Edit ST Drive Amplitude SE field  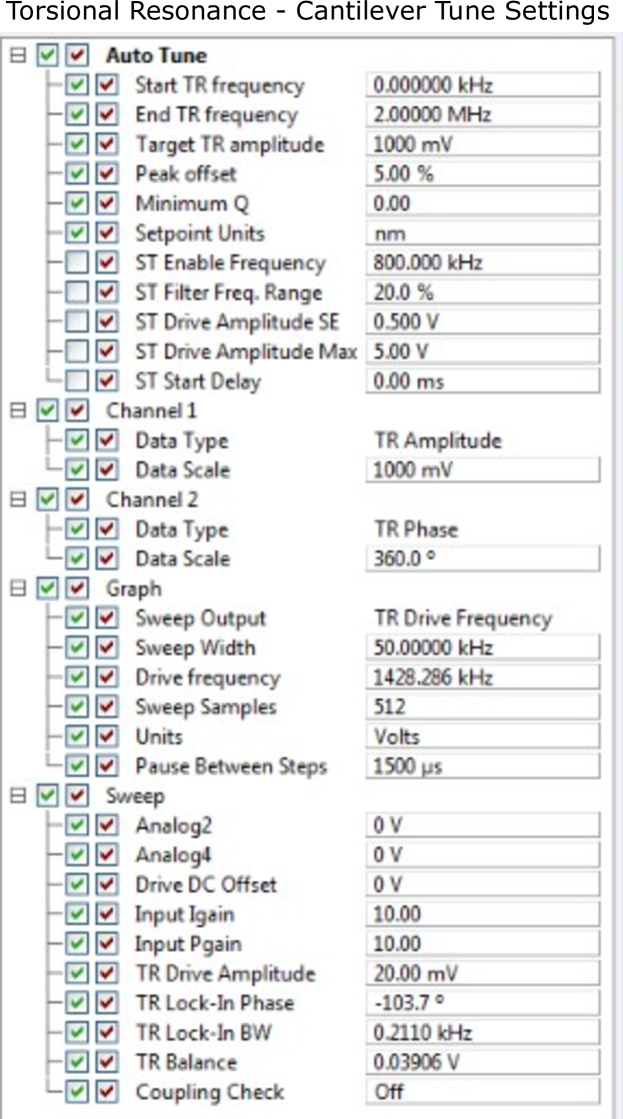483,323
